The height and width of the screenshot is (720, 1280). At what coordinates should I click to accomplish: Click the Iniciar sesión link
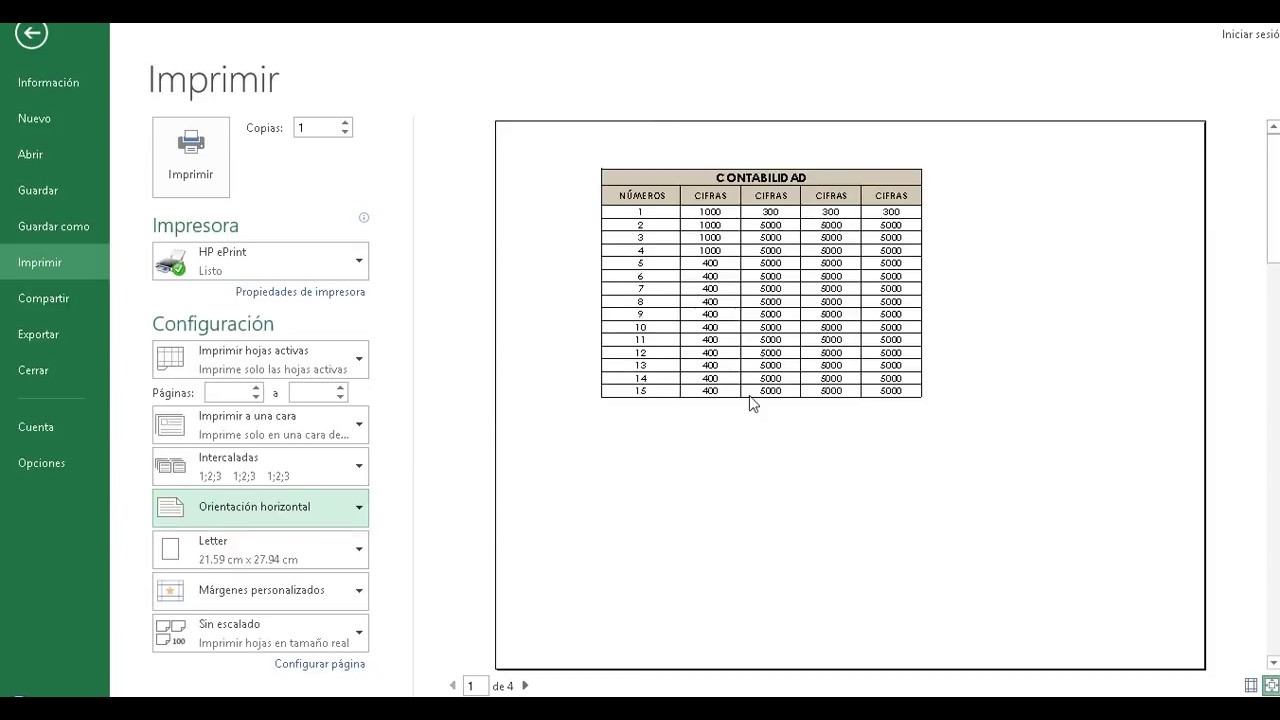coord(1250,34)
